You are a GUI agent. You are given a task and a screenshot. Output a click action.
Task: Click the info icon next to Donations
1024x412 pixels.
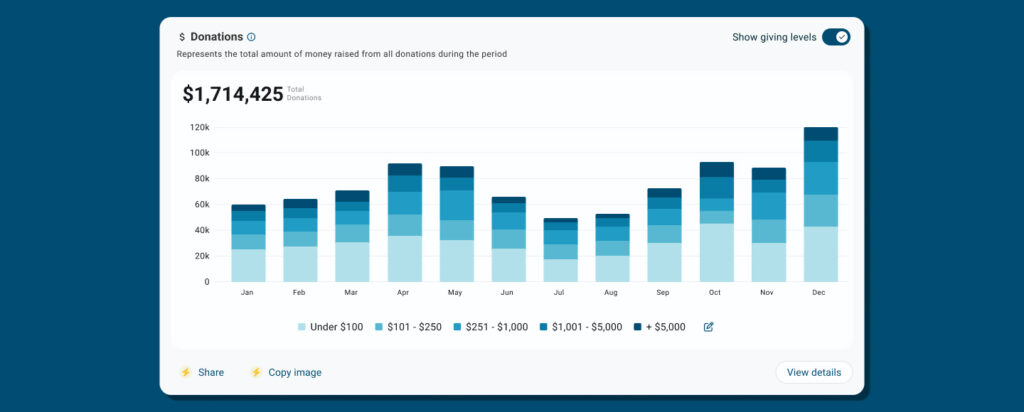click(x=251, y=37)
